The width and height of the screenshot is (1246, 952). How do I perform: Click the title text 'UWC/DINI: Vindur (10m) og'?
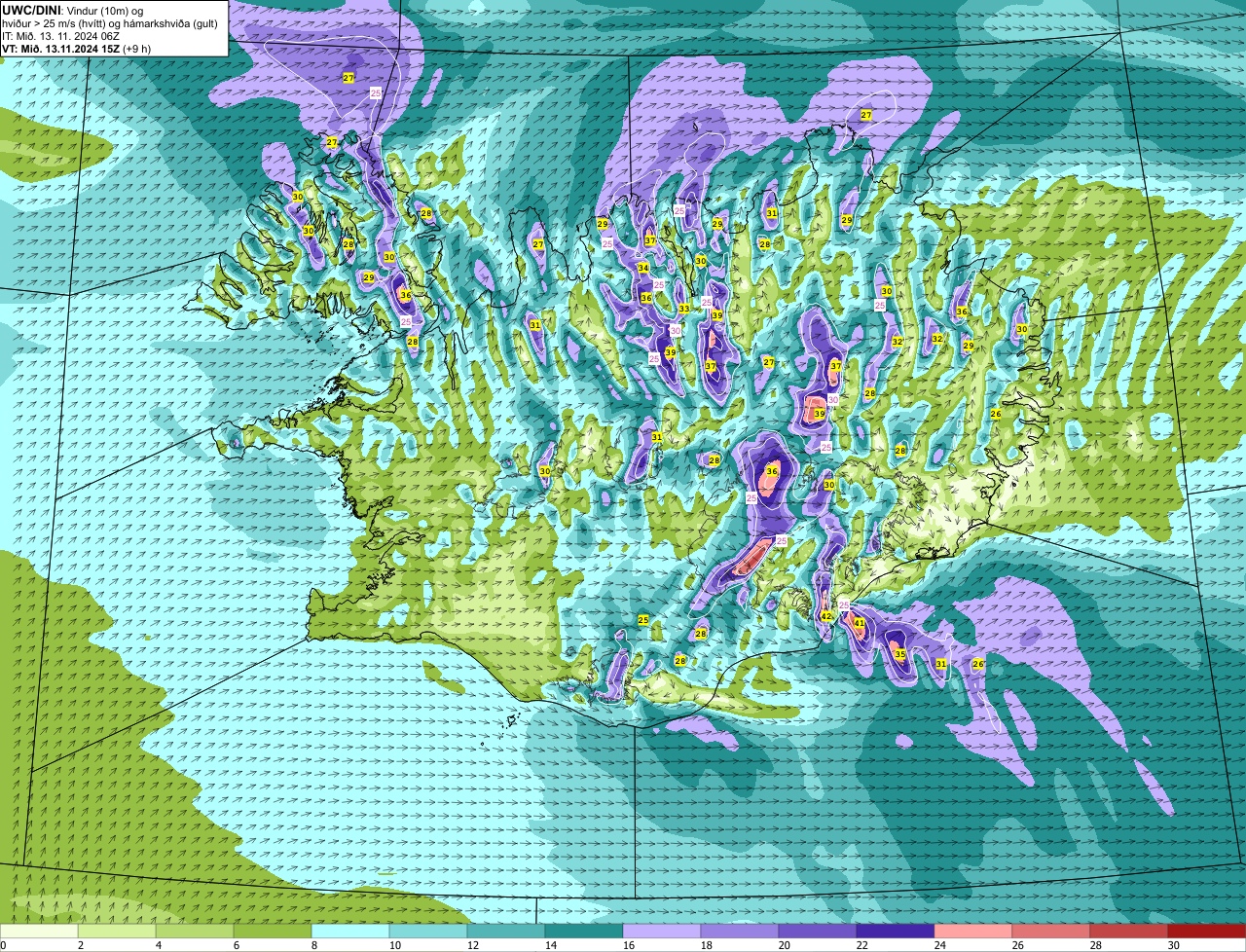click(x=73, y=10)
